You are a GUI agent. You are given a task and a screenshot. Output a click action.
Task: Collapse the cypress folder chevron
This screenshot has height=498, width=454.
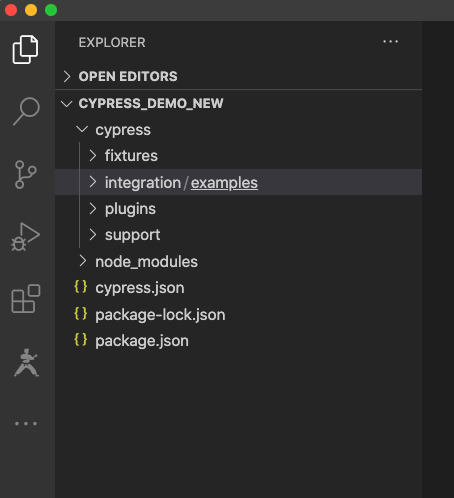pos(82,129)
